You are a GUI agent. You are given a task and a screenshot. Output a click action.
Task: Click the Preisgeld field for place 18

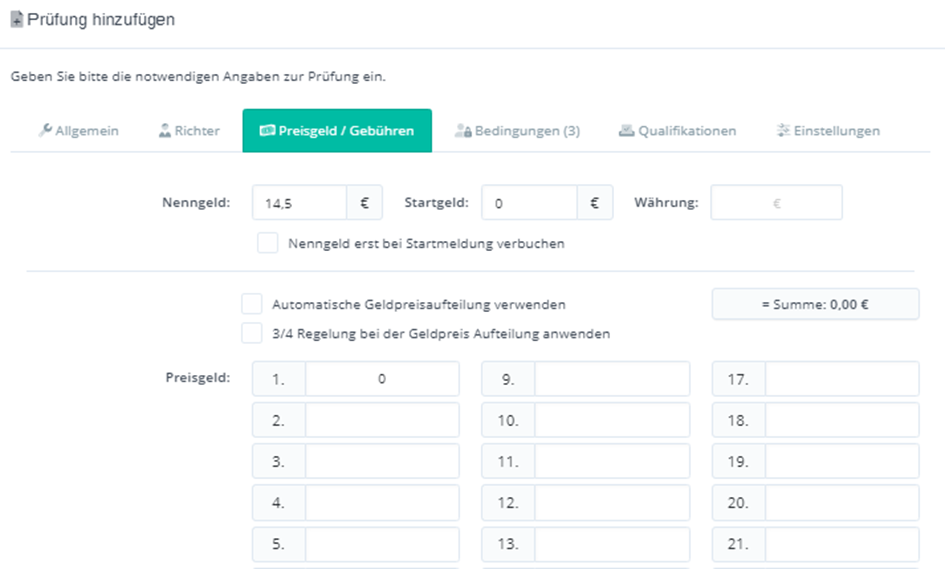tap(842, 420)
